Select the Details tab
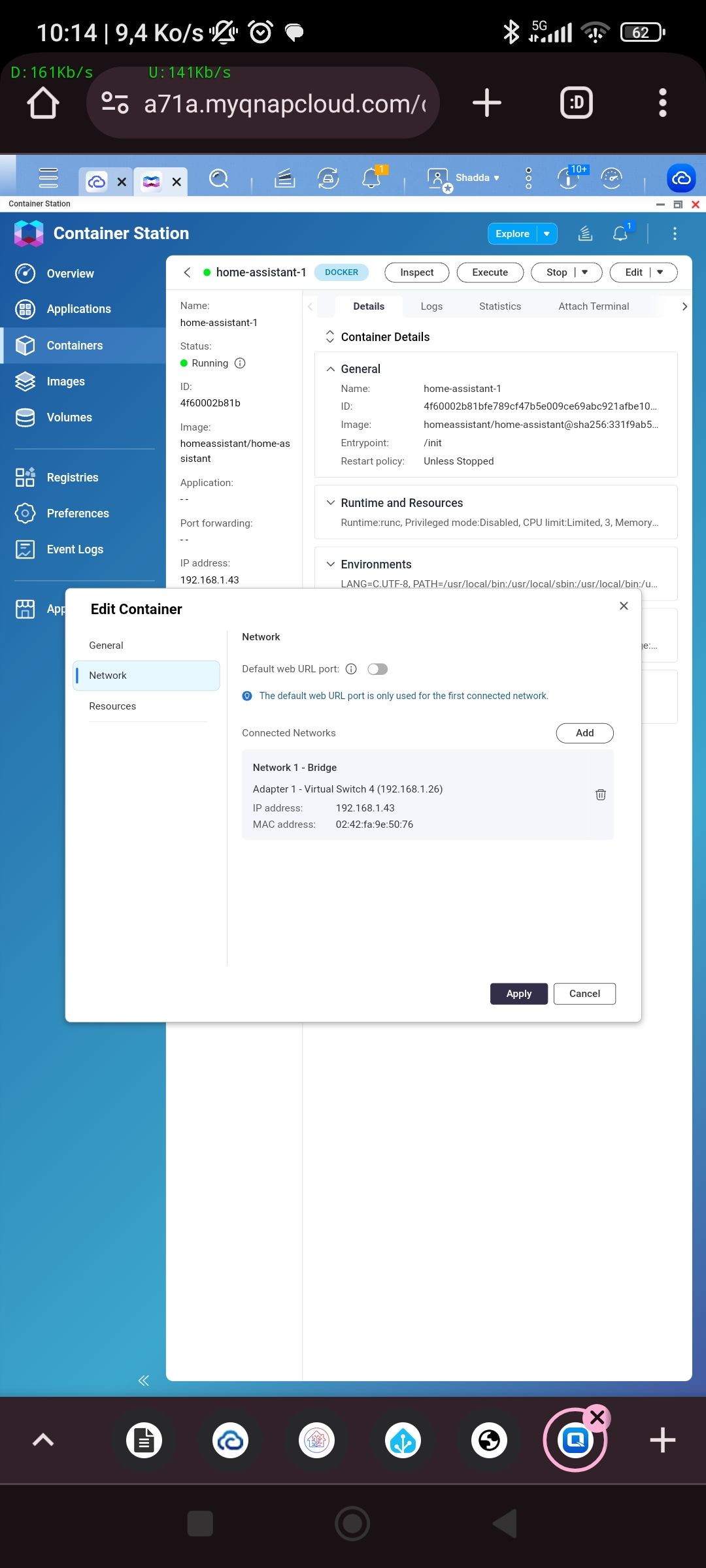Image resolution: width=706 pixels, height=1568 pixels. 369,306
